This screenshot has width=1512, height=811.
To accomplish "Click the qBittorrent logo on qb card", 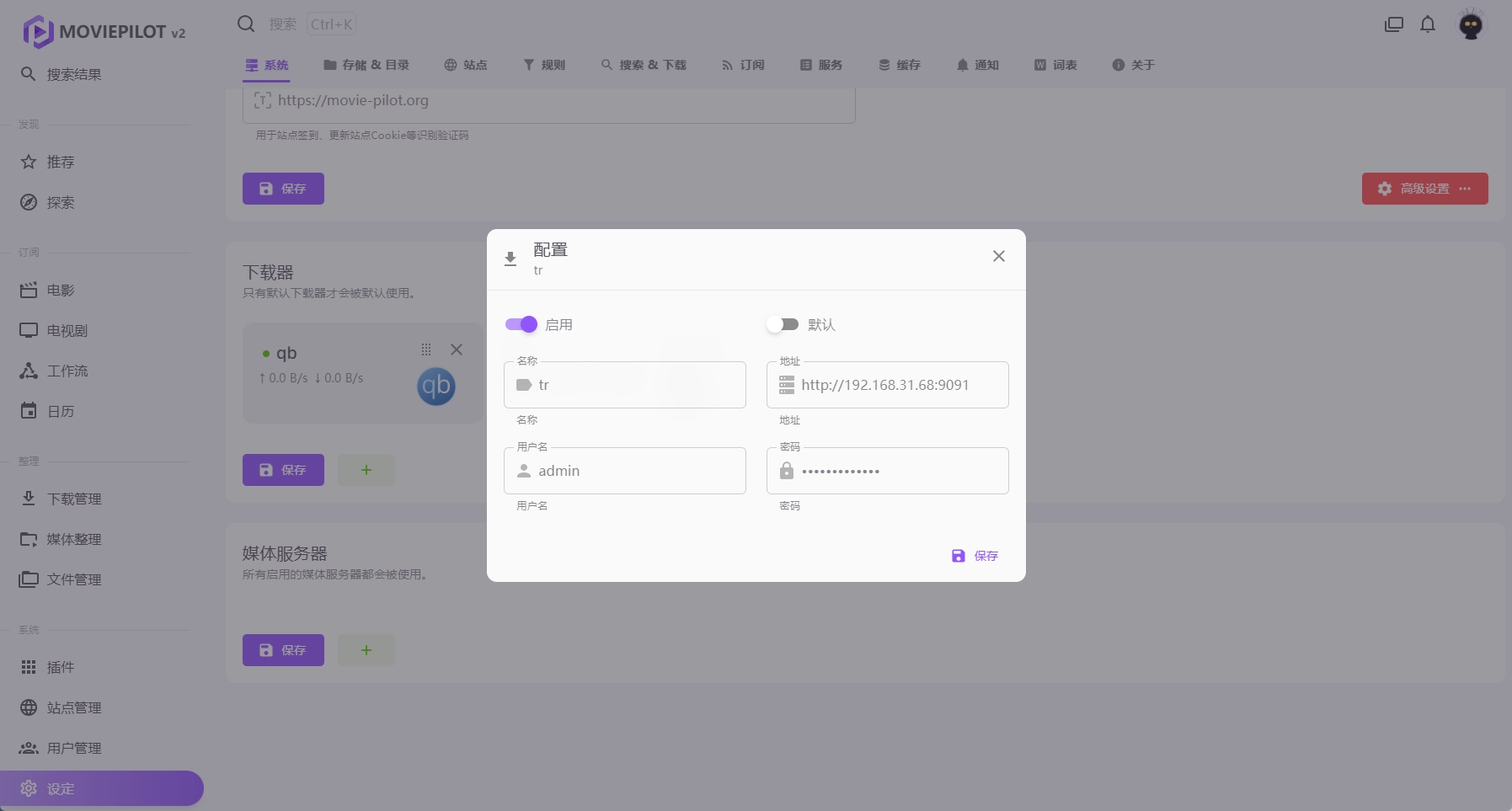I will (436, 387).
